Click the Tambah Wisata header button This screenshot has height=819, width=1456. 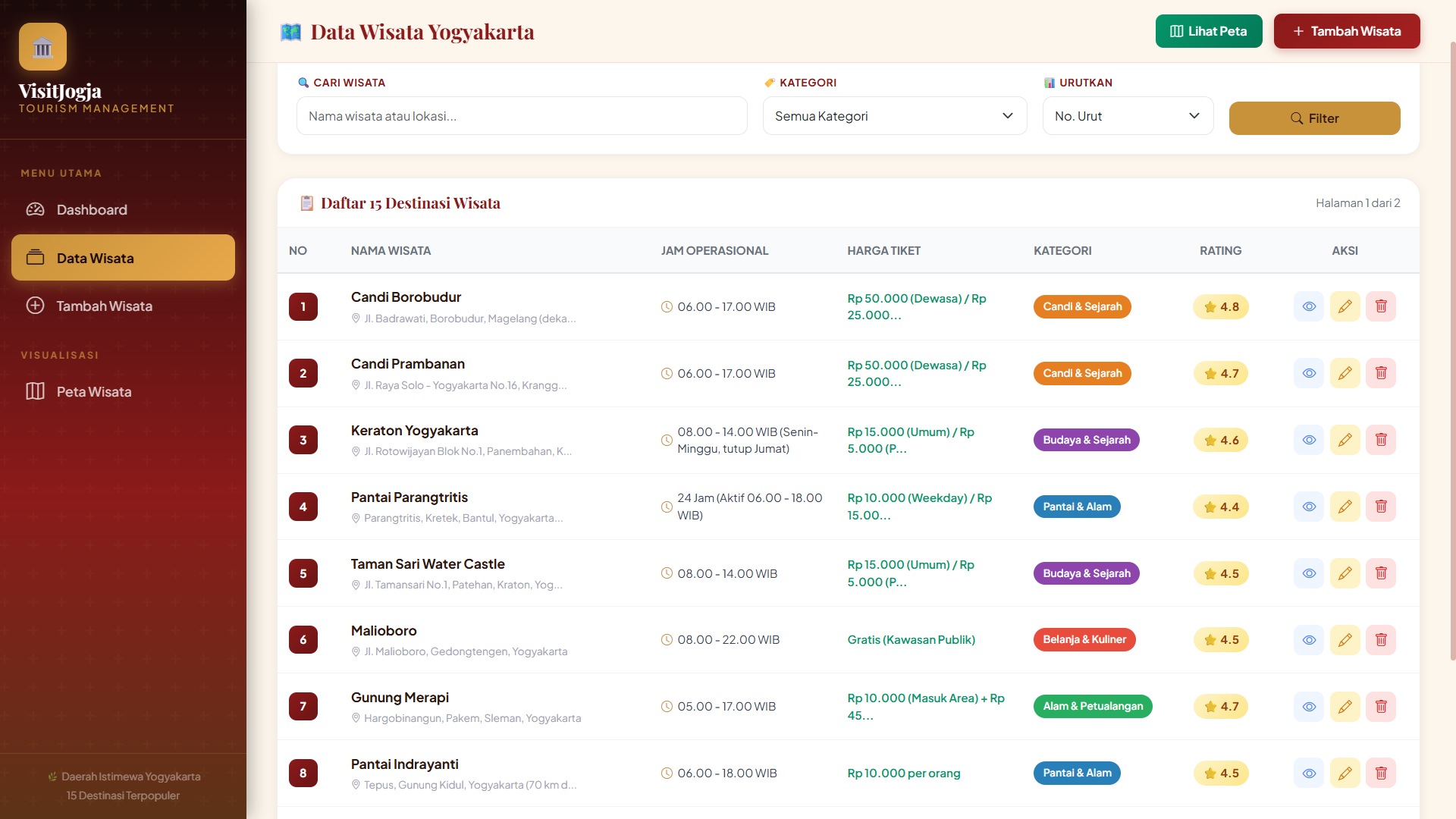click(x=1347, y=31)
